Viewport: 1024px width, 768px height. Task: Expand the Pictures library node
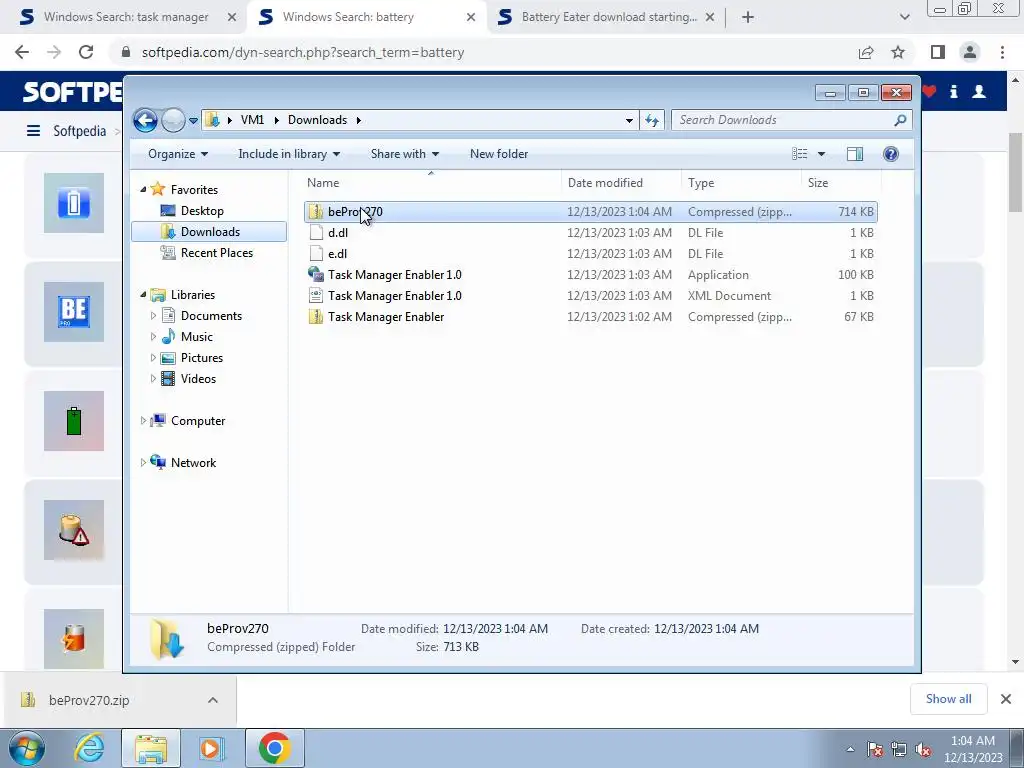153,358
